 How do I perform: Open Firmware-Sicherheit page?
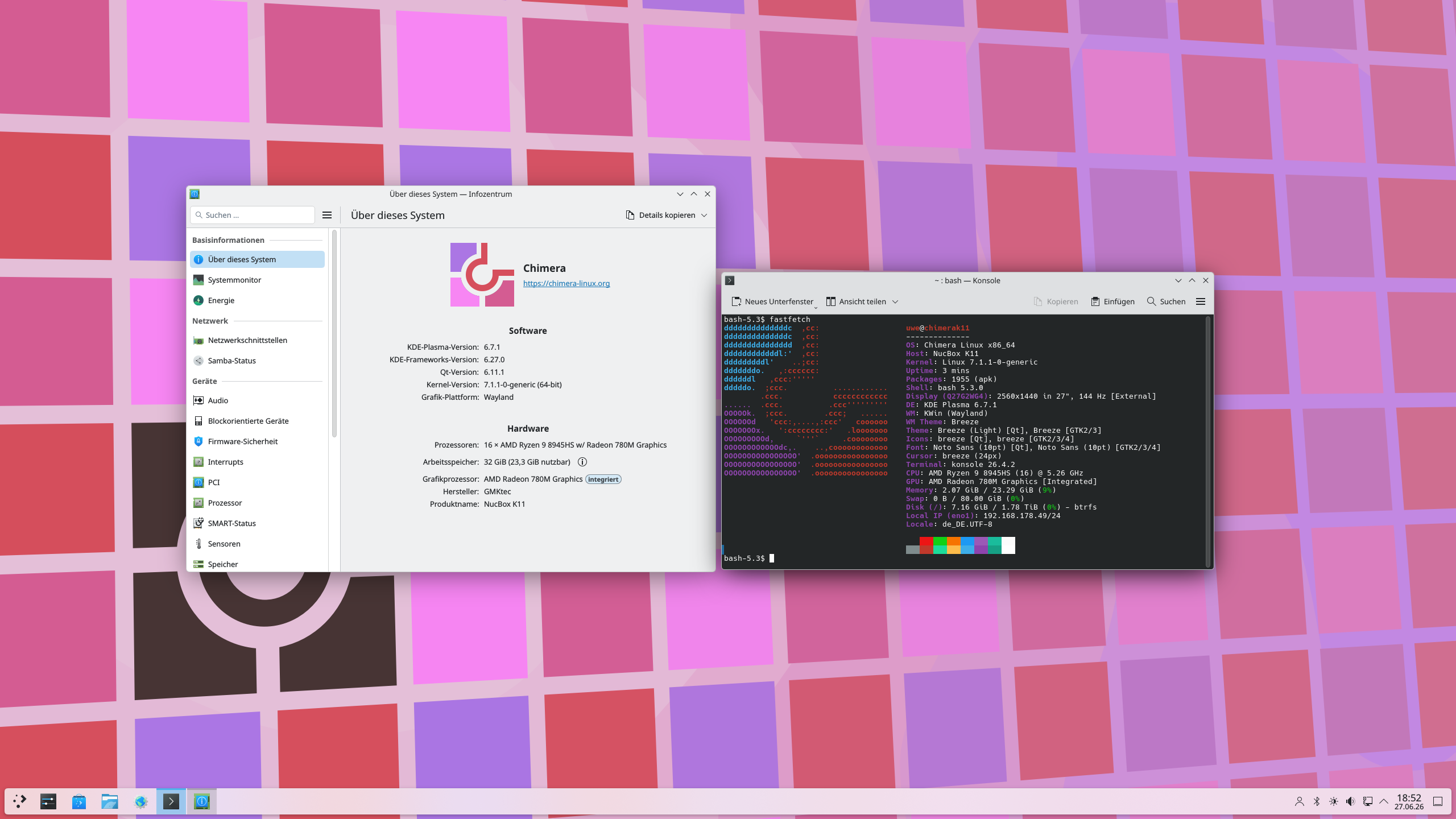[257, 441]
